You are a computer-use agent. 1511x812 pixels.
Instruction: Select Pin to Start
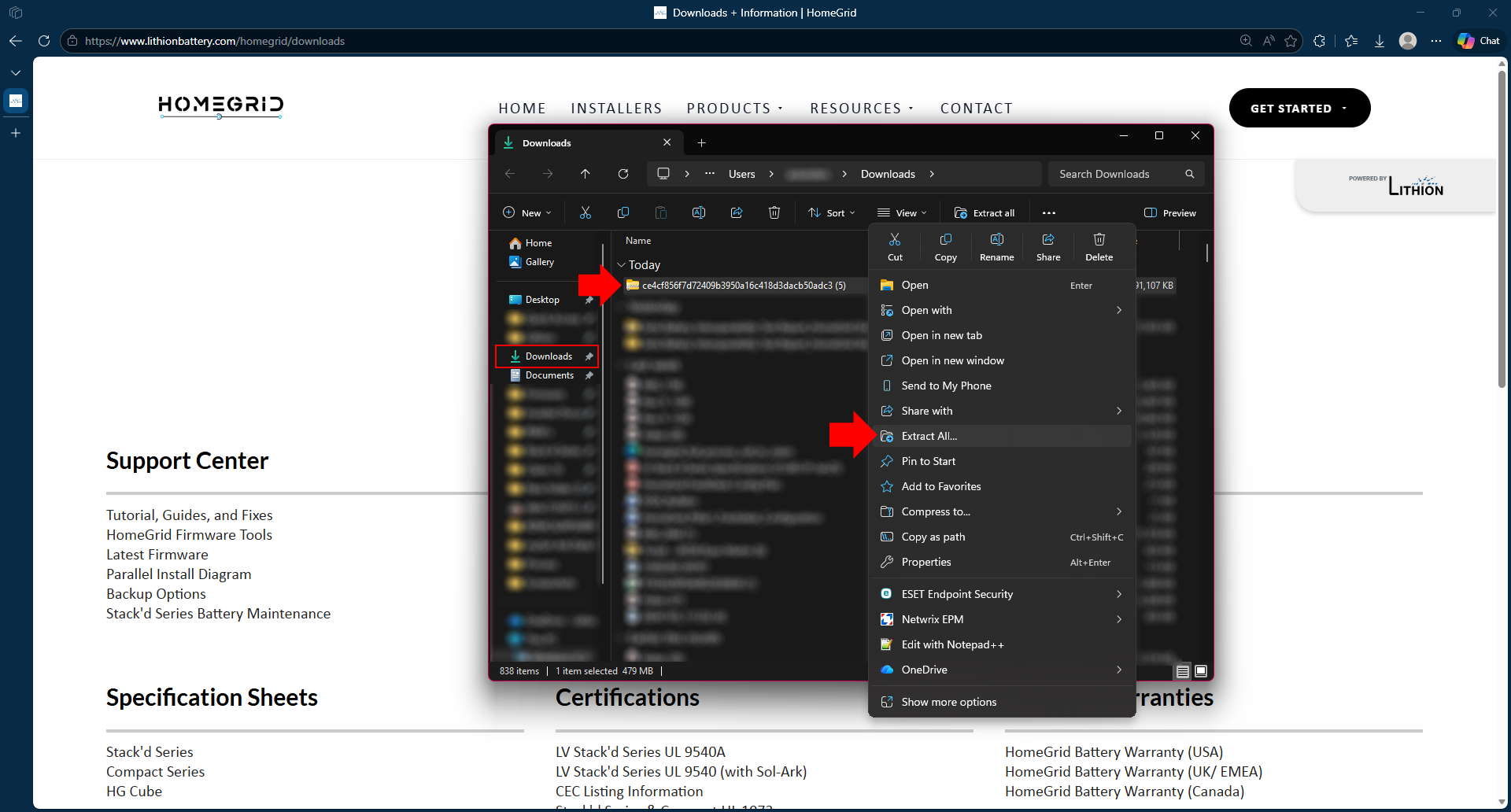(x=1002, y=461)
